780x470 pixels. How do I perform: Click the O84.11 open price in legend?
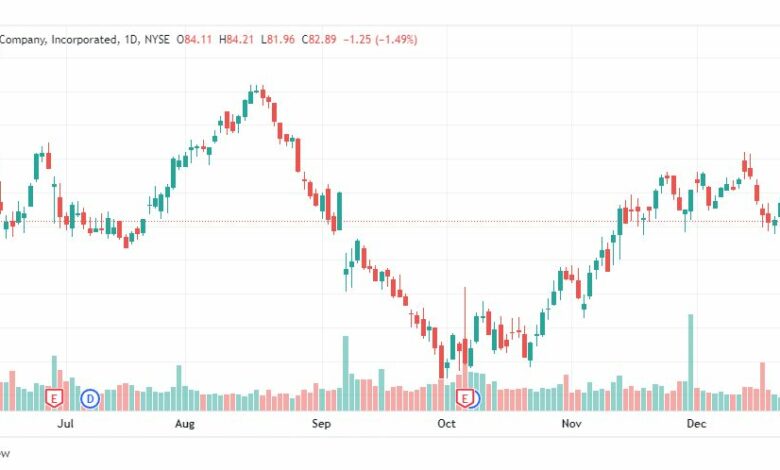[x=194, y=39]
